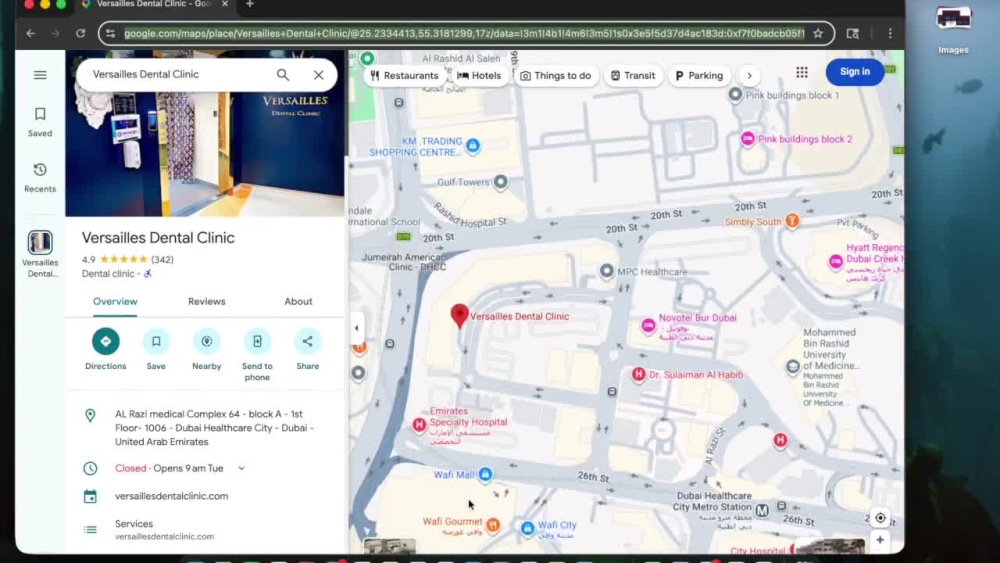Screen dimensions: 1000x563
Task: Click the clinic address text
Action: point(214,428)
